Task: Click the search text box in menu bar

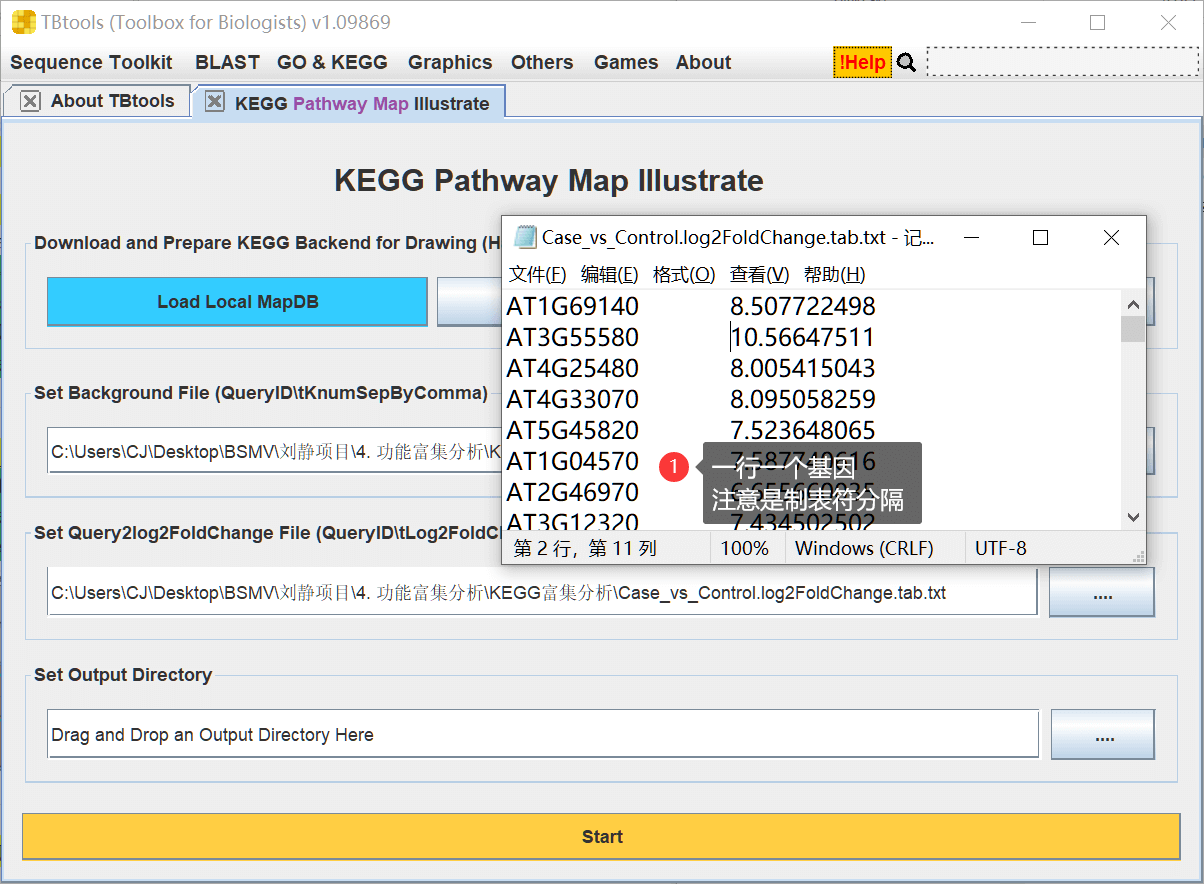Action: [1061, 62]
